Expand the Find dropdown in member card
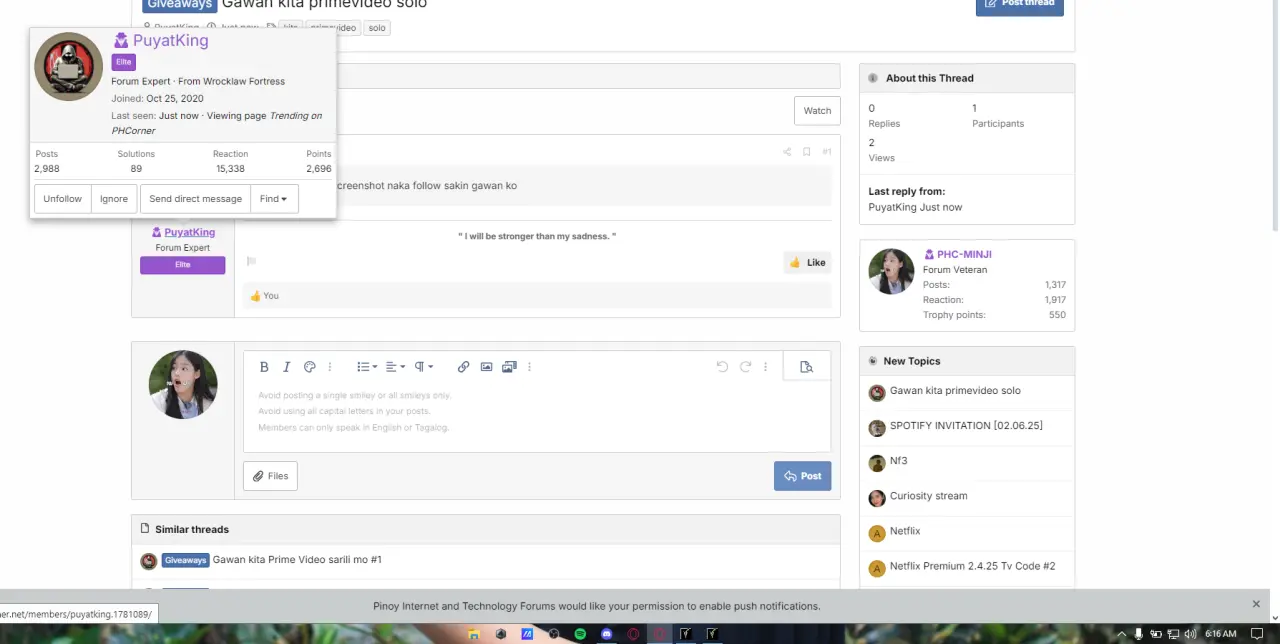 coord(273,199)
